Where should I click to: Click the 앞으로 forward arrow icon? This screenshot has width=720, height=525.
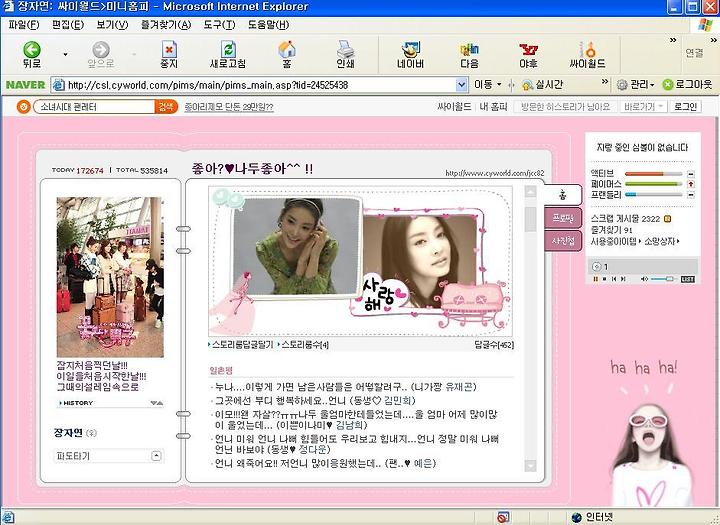tap(101, 50)
